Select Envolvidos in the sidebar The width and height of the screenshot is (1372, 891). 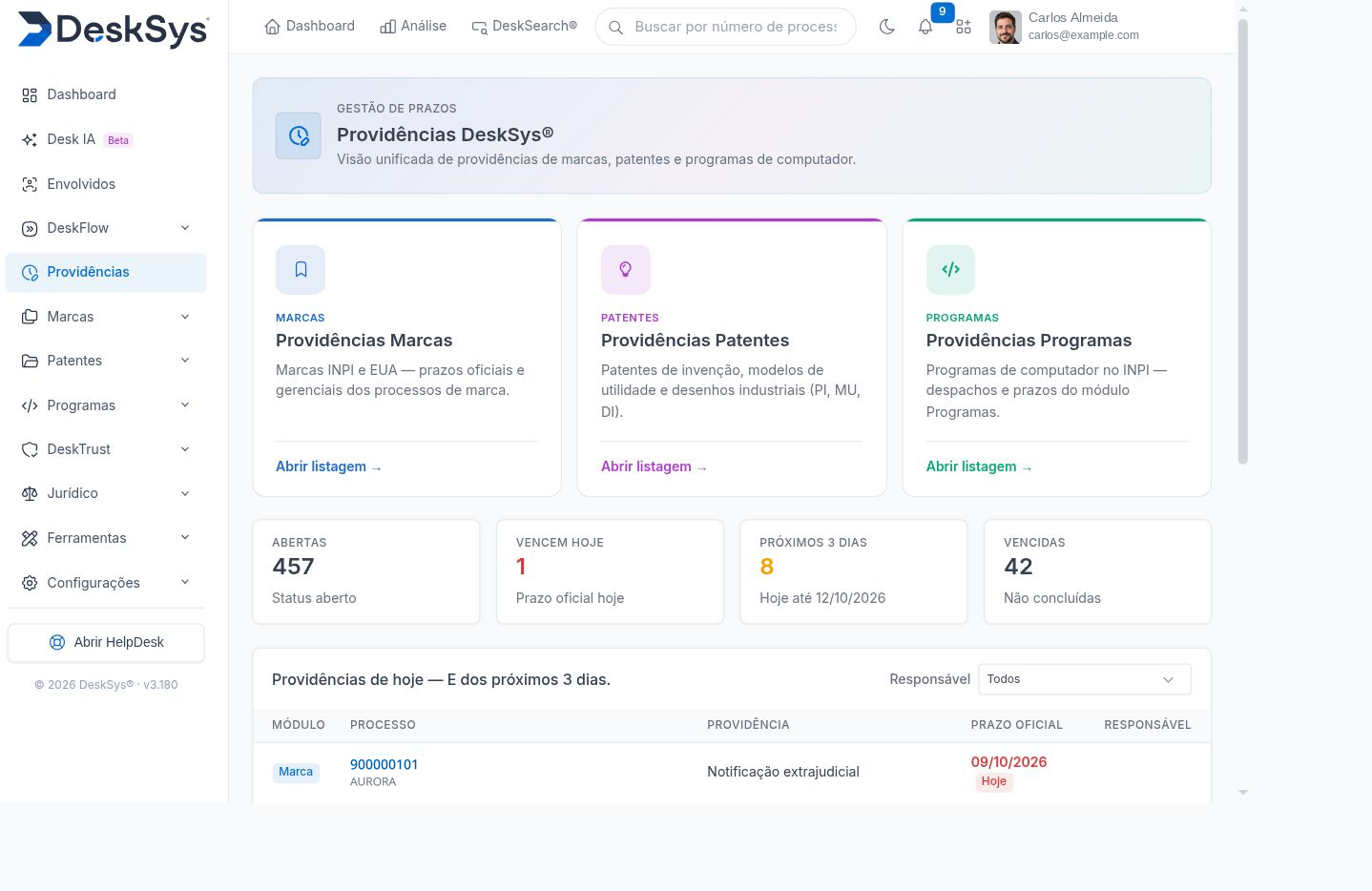point(106,184)
